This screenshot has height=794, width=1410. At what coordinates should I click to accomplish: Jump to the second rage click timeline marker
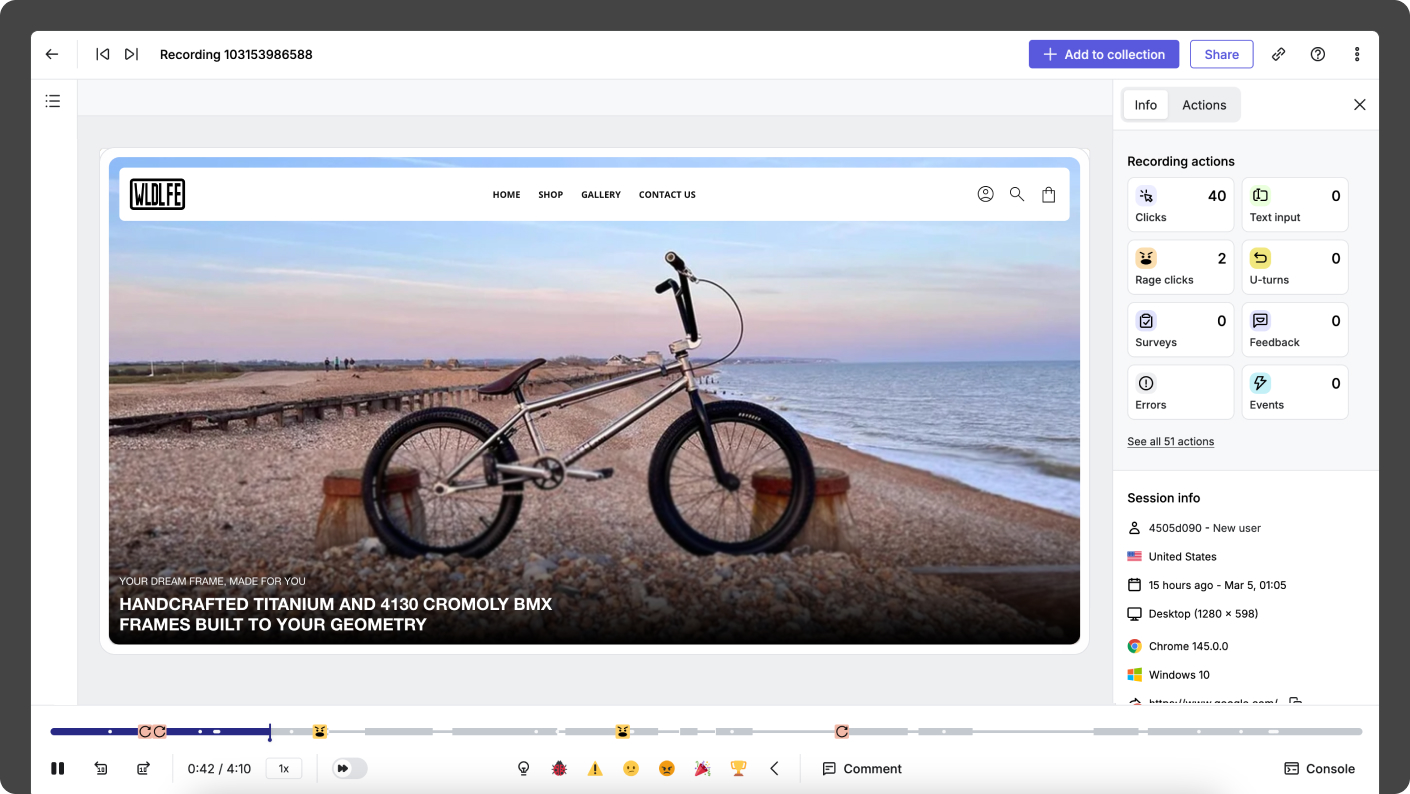(x=622, y=732)
